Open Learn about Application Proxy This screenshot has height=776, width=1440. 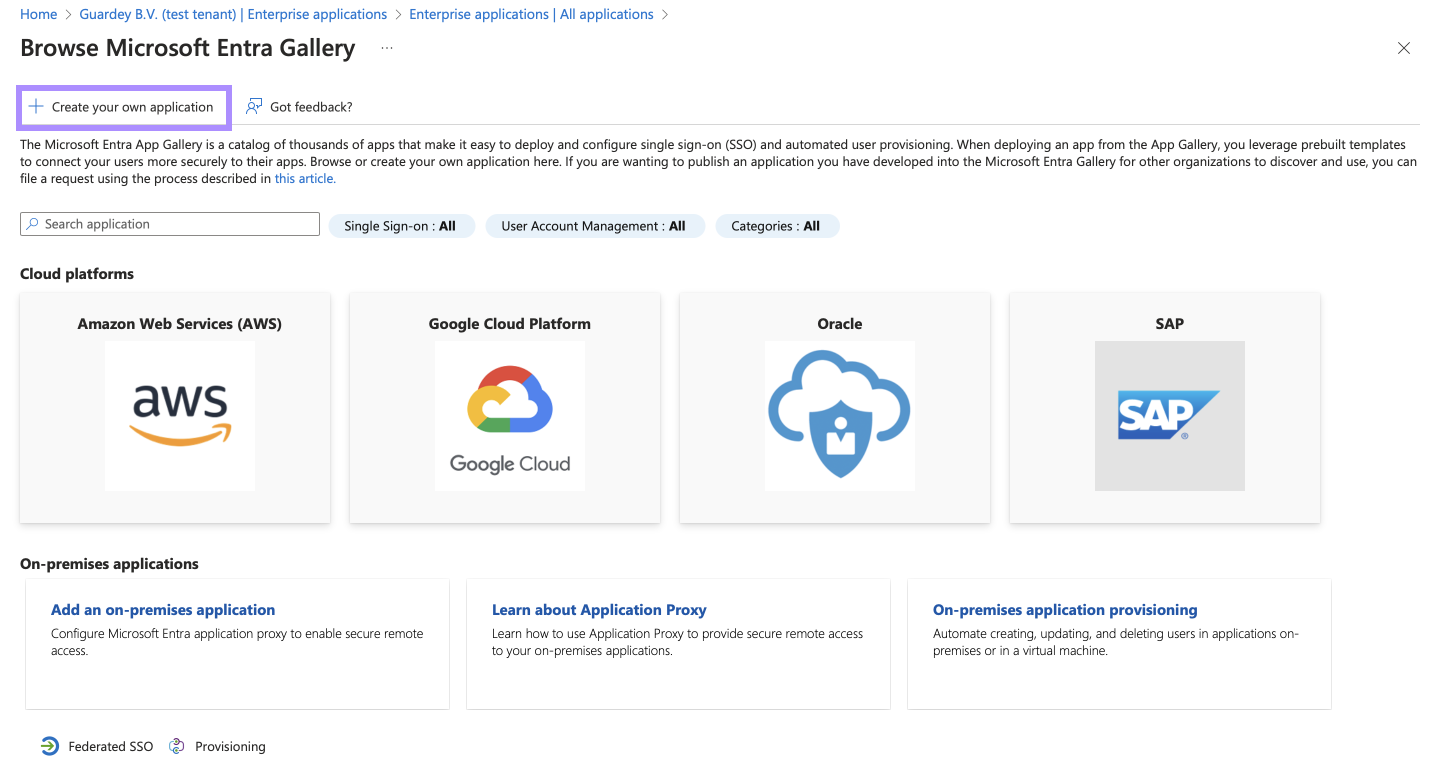599,610
